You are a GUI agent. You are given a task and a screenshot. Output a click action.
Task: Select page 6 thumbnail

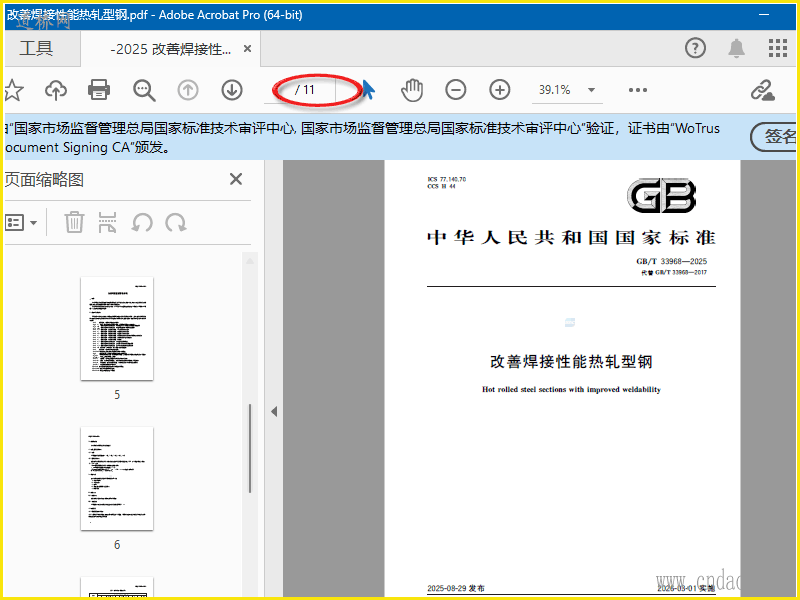(x=117, y=479)
